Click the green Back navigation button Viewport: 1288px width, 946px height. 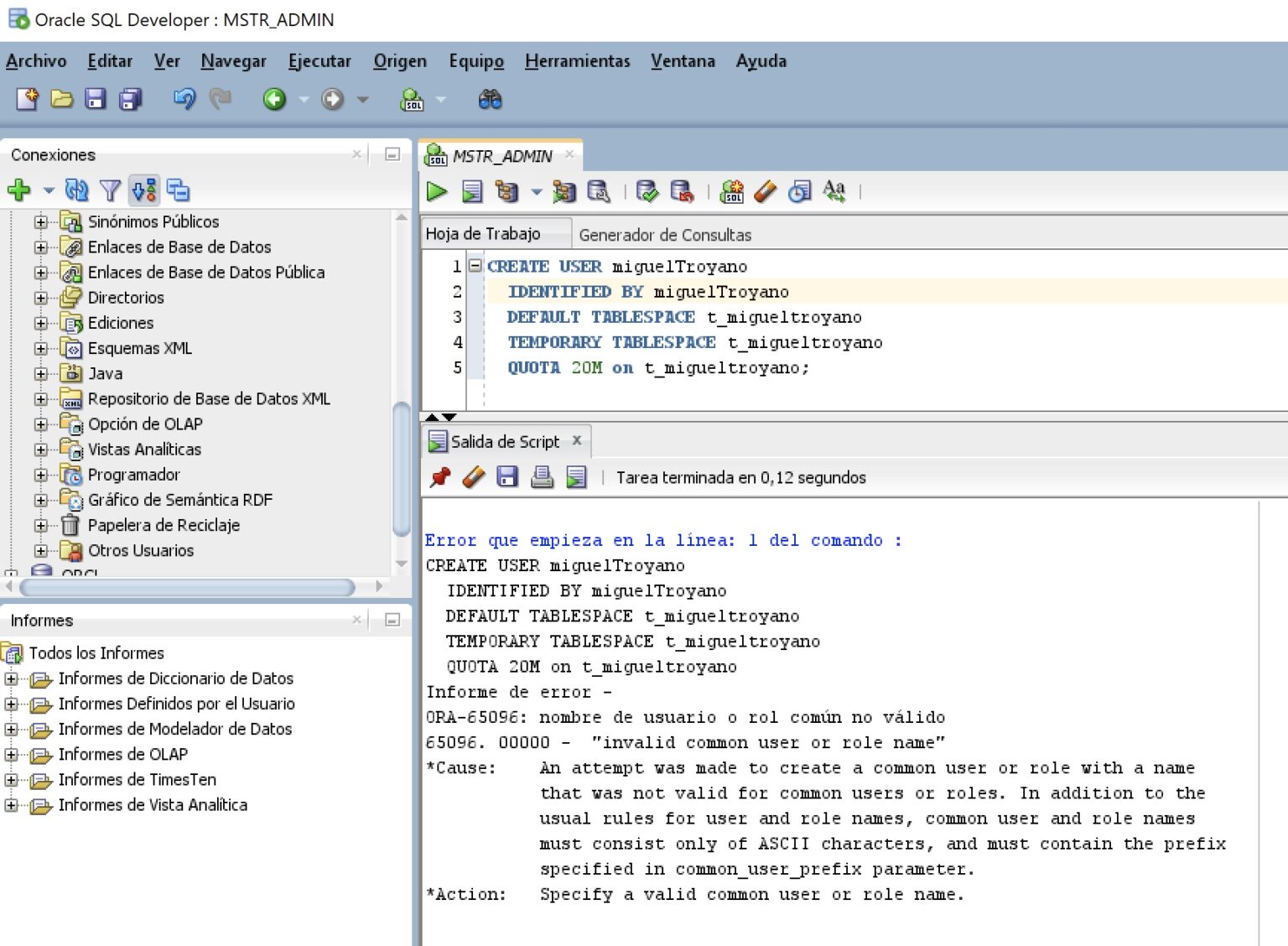[x=274, y=99]
